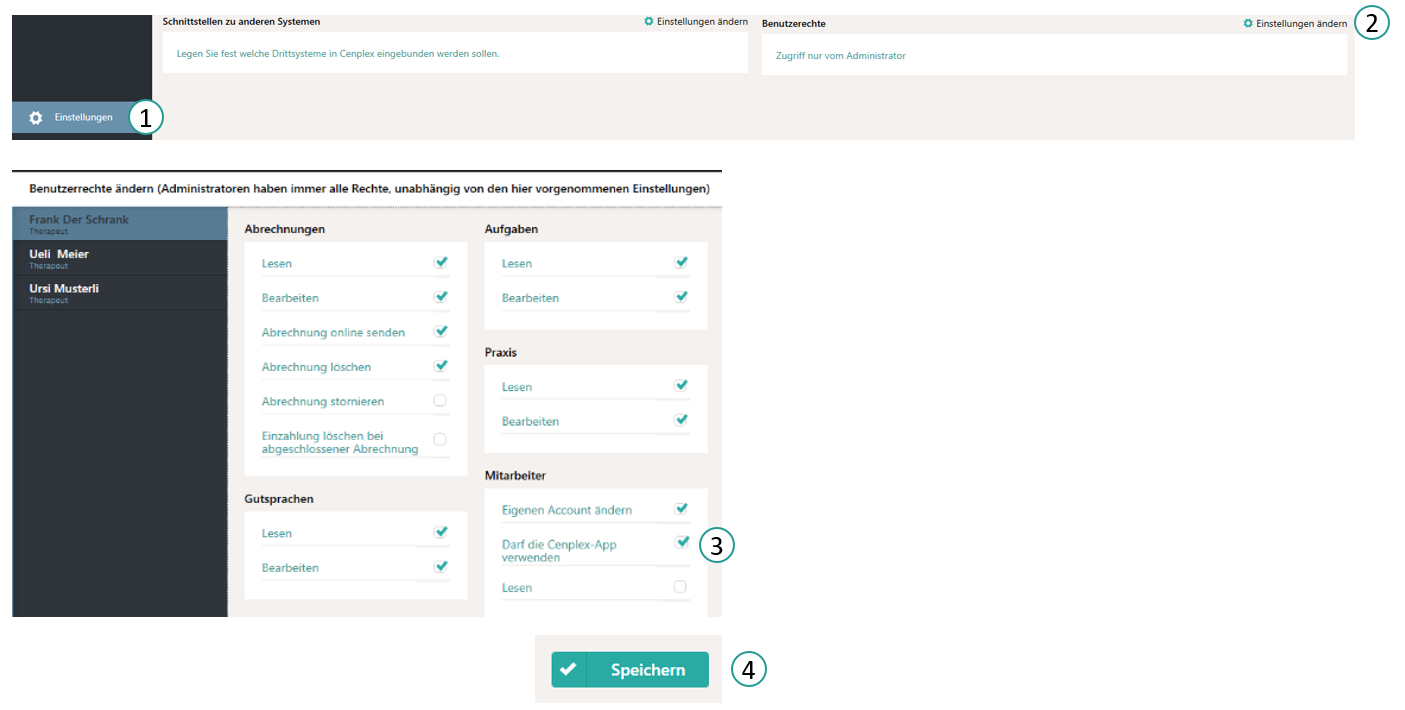
Task: Select Frank Der Schrank user entry
Action: tap(79, 223)
